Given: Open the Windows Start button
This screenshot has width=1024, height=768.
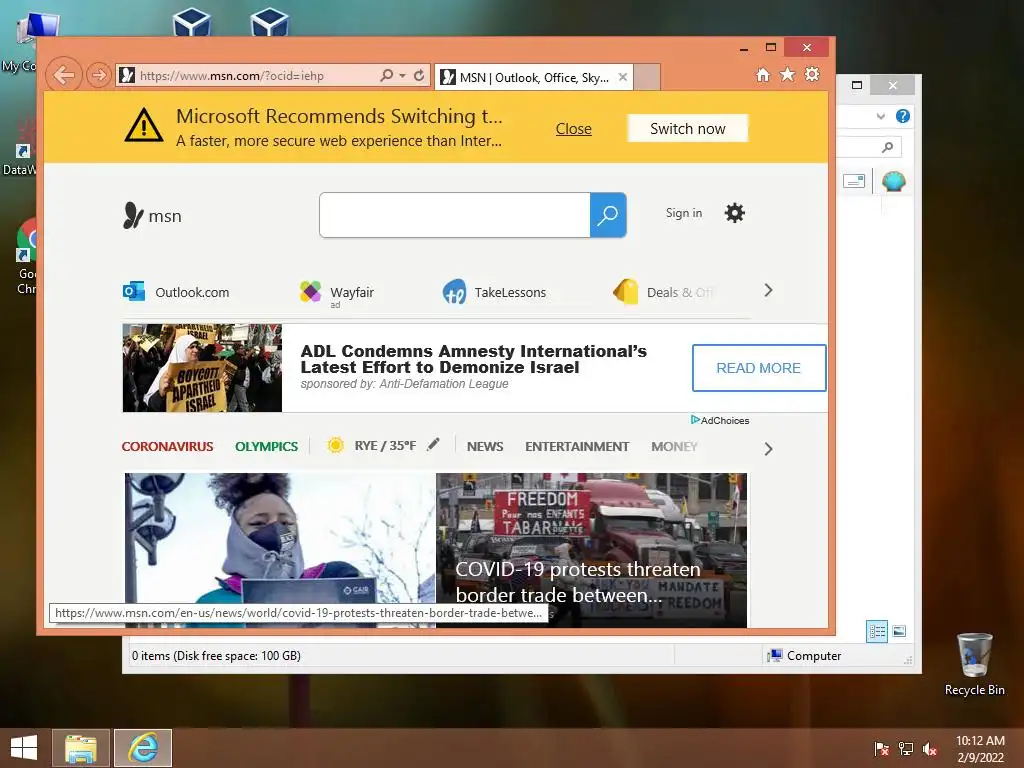Looking at the screenshot, I should (24, 748).
